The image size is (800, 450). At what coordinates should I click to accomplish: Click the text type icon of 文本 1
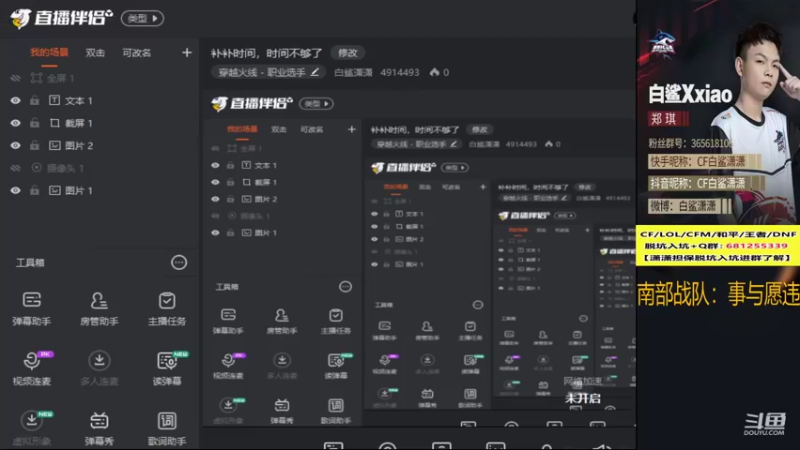54,101
